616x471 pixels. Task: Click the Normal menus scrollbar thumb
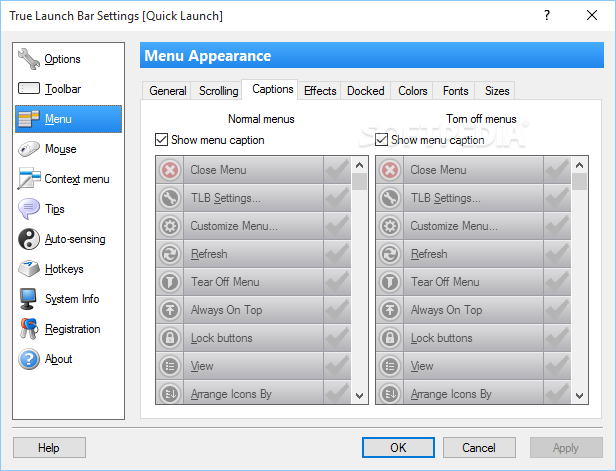point(359,181)
